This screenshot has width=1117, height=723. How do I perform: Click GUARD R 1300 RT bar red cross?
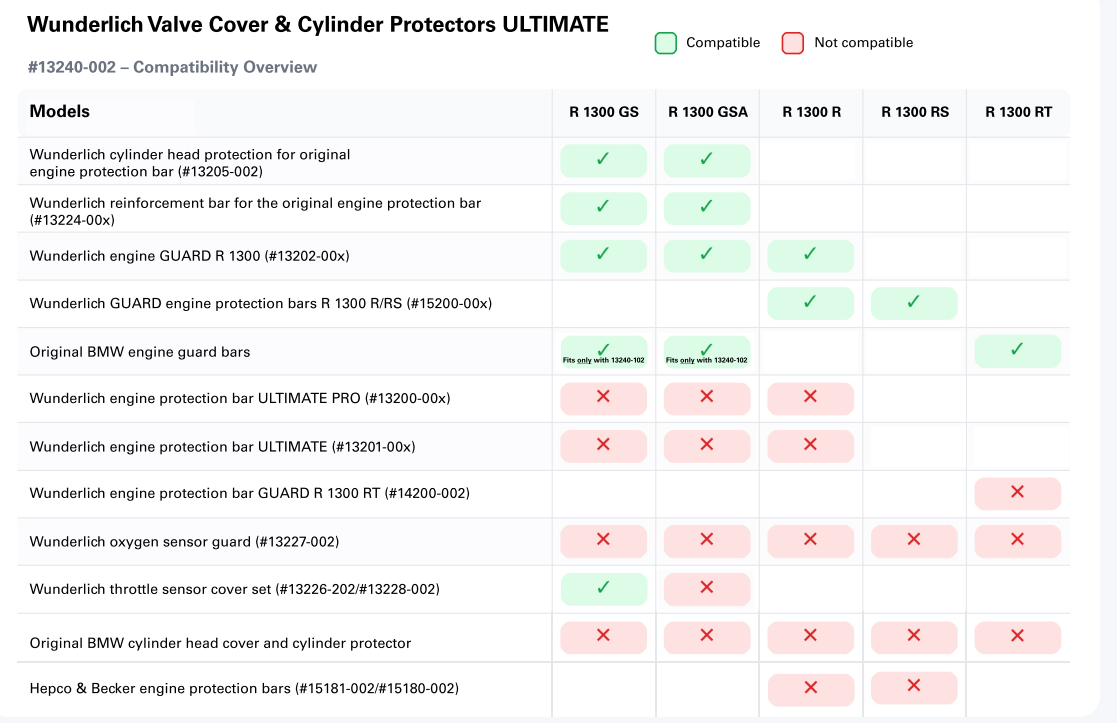coord(1017,493)
